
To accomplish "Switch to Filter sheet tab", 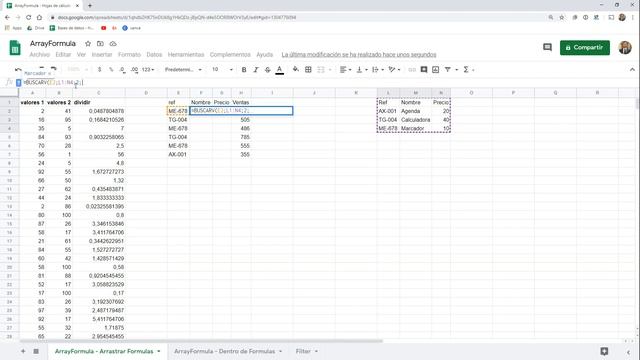I will (303, 351).
